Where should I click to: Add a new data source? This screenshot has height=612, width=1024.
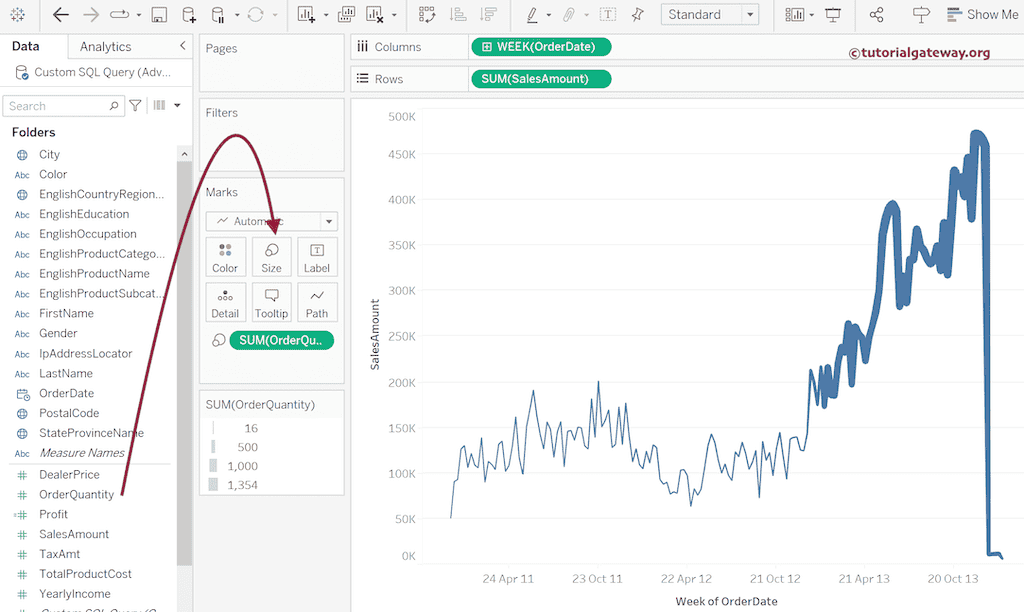(186, 15)
